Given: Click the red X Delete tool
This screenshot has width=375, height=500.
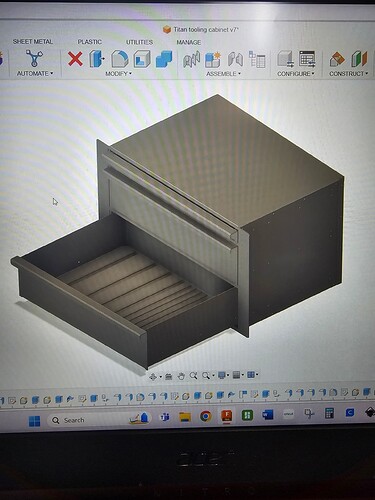Looking at the screenshot, I should click(75, 59).
